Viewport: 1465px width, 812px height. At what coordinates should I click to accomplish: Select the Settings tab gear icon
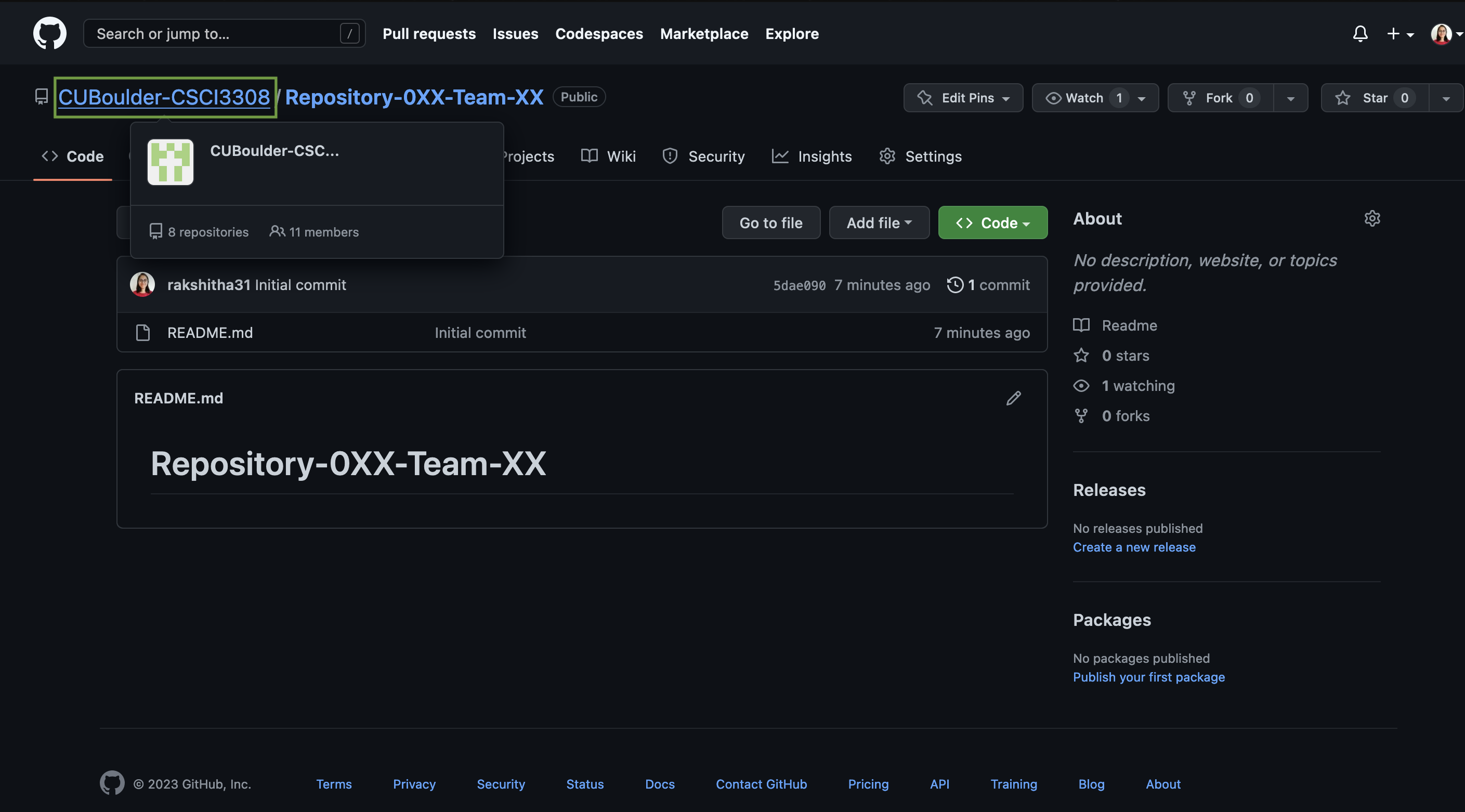[887, 156]
